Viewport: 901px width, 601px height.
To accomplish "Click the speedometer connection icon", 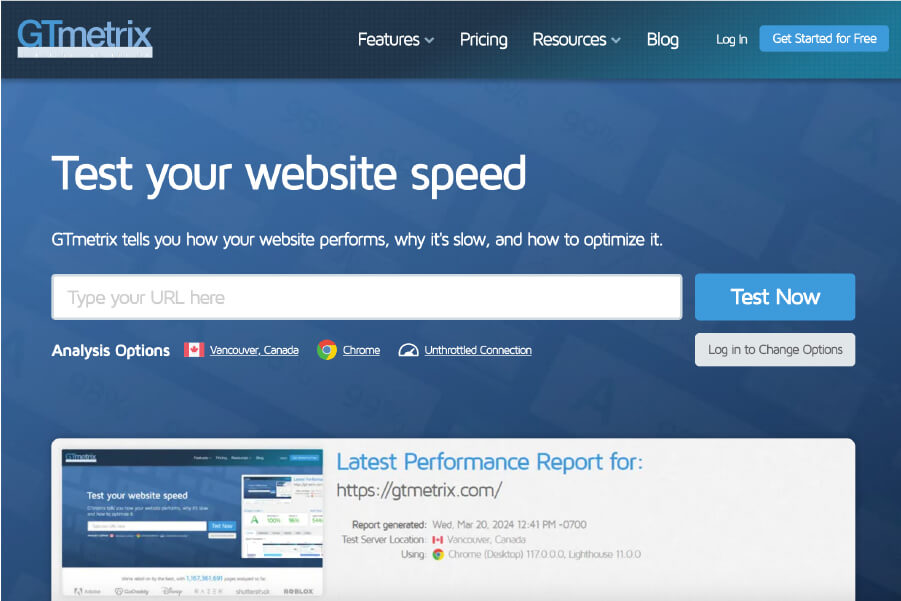I will (409, 350).
